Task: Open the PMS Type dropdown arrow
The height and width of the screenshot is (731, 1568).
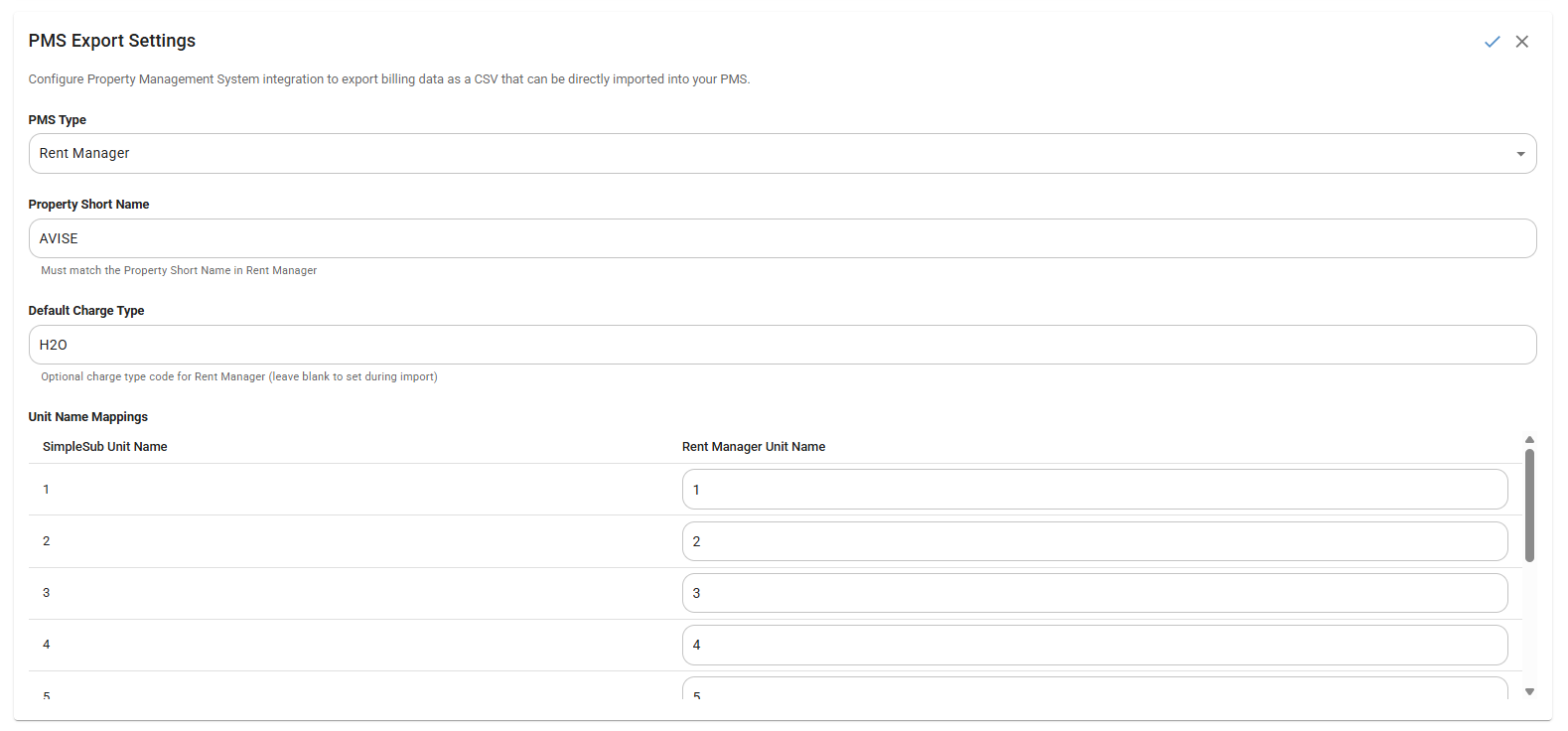Action: click(1519, 154)
